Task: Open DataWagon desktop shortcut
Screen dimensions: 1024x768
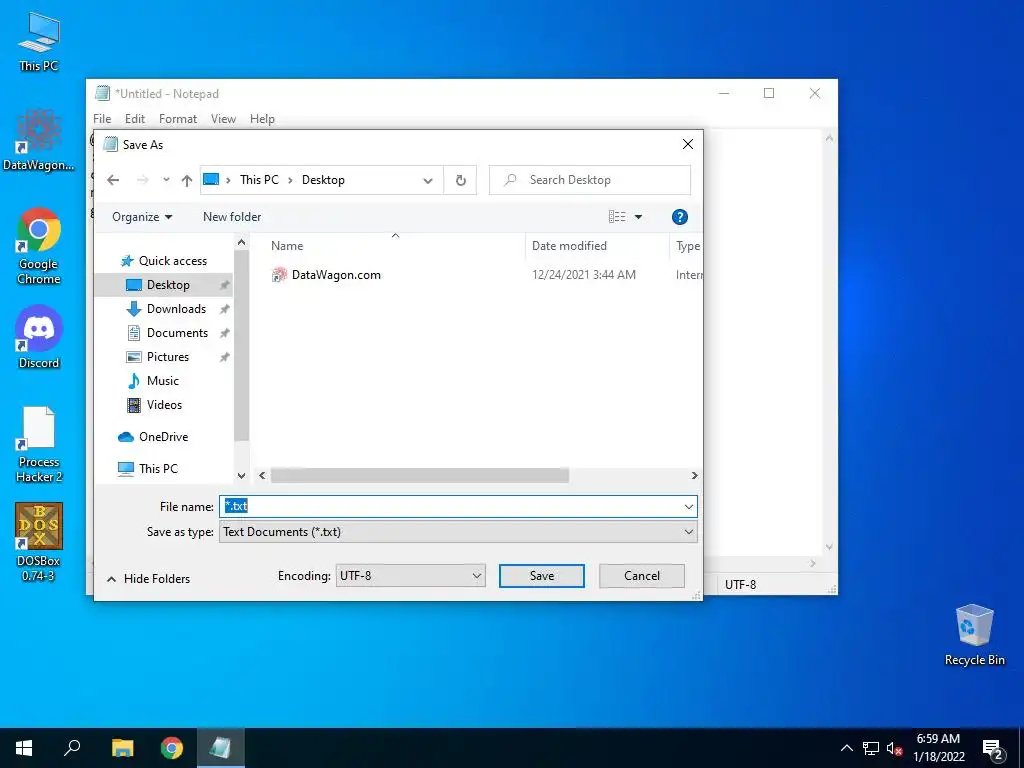Action: coord(39,140)
